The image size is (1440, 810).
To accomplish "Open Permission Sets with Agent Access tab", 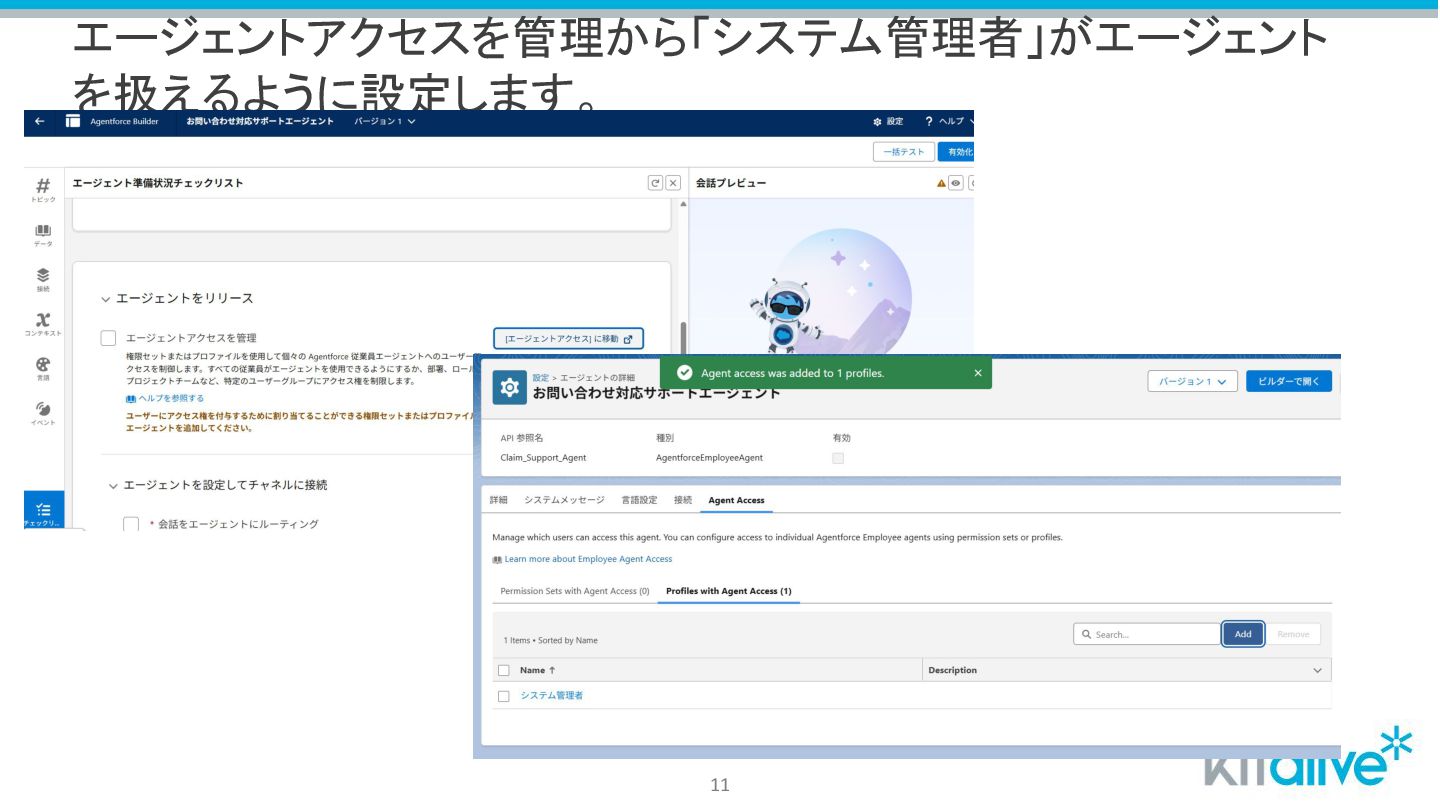I will coord(575,591).
